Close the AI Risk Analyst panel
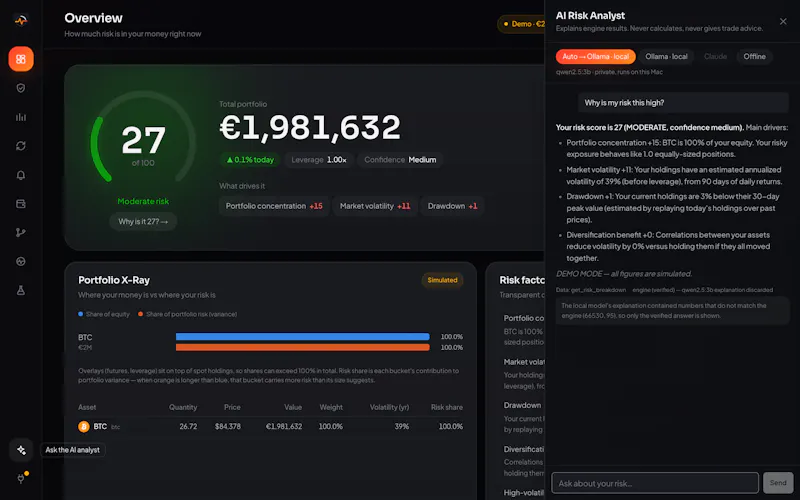Screen dimensions: 800x500 [783, 21]
